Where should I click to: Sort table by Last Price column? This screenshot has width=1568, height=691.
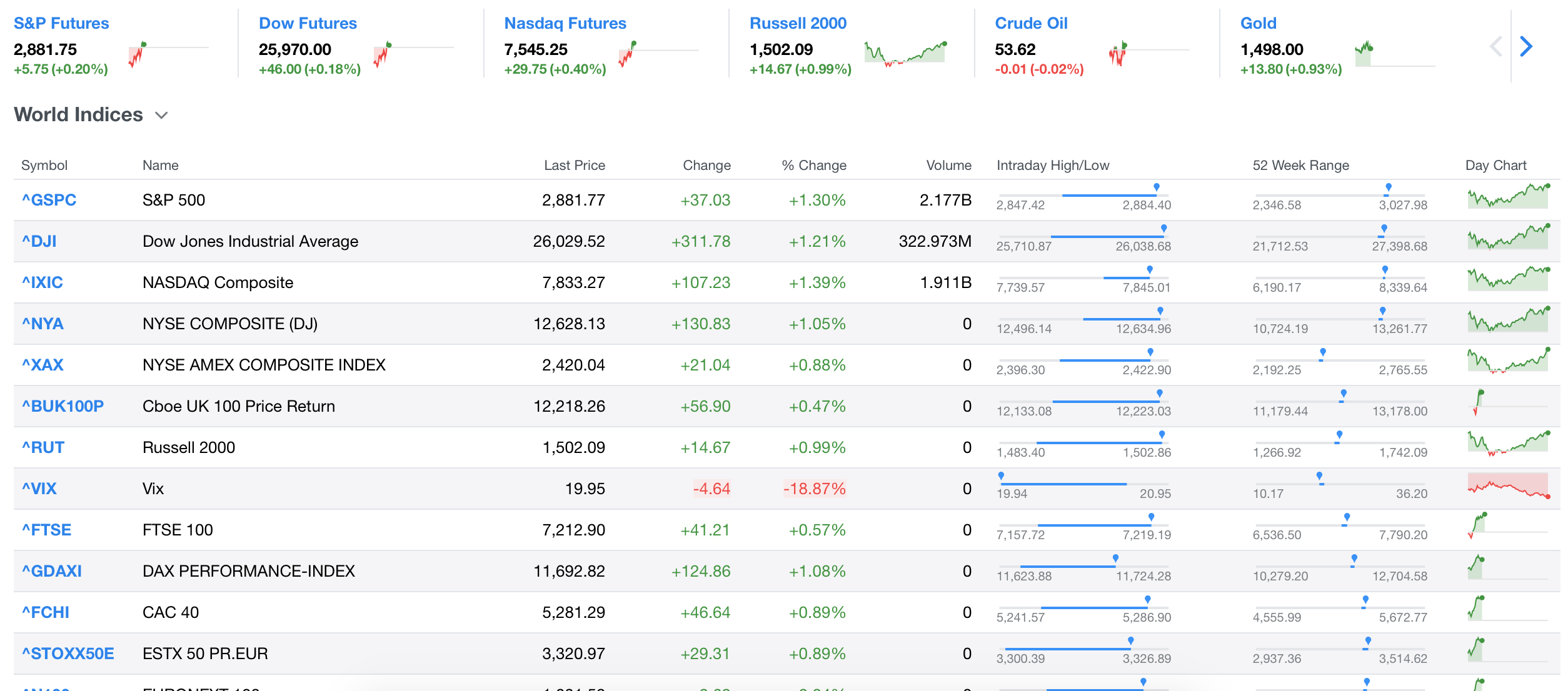[x=574, y=166]
